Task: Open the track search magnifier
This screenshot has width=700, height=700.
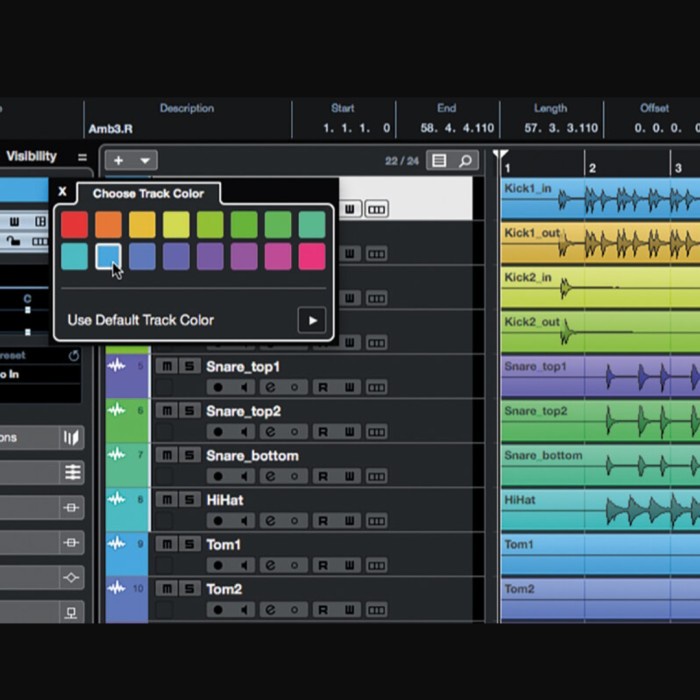Action: [x=466, y=161]
